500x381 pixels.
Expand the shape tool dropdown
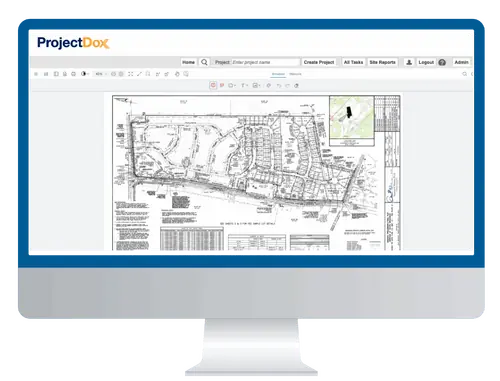coord(232,86)
